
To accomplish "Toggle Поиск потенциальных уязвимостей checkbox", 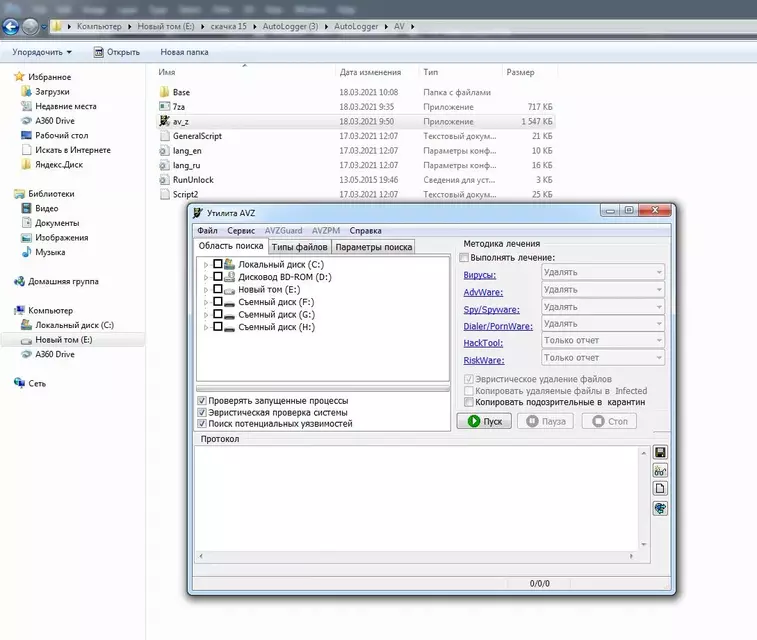I will (x=202, y=424).
